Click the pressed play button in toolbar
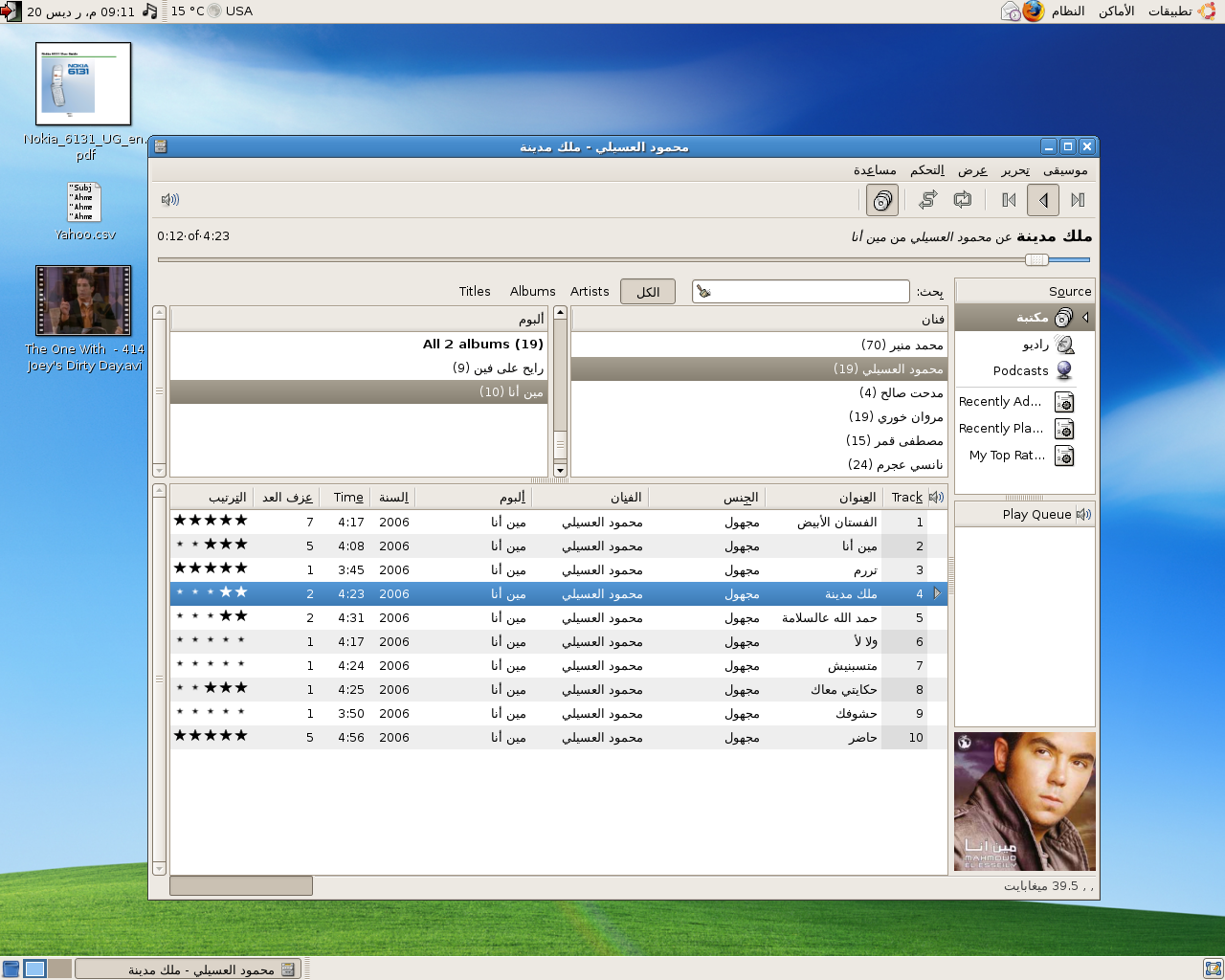The width and height of the screenshot is (1225, 980). (1043, 200)
